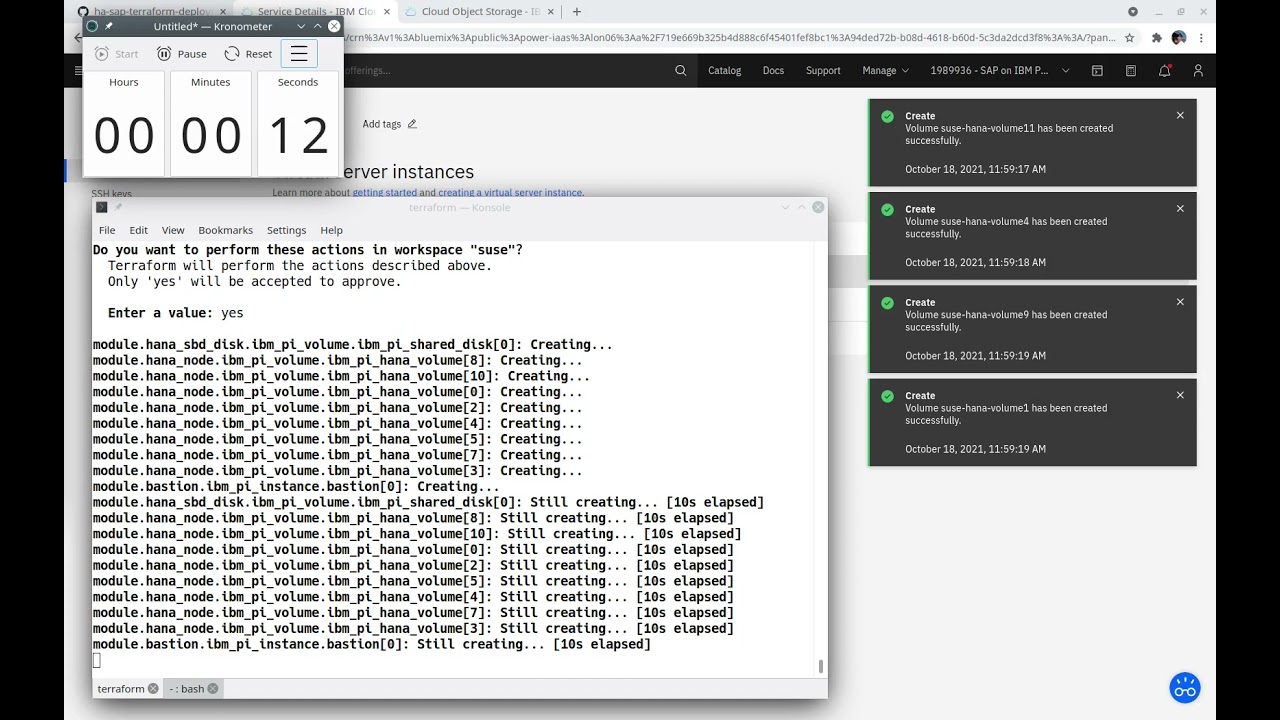Screen dimensions: 1280x720
Task: Click the blue accessibility glasses floating button
Action: tap(1185, 688)
